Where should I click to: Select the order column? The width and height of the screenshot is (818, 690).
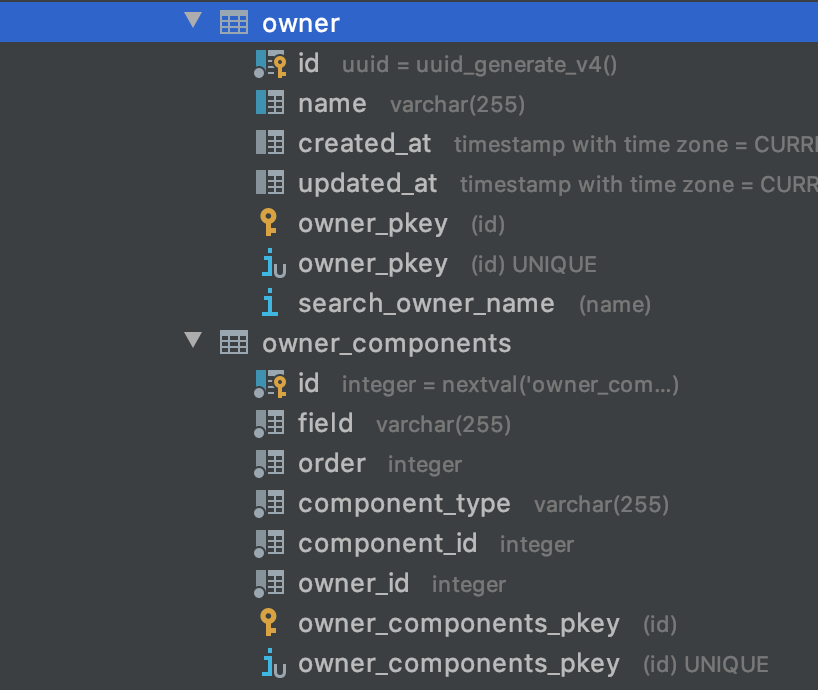[331, 463]
